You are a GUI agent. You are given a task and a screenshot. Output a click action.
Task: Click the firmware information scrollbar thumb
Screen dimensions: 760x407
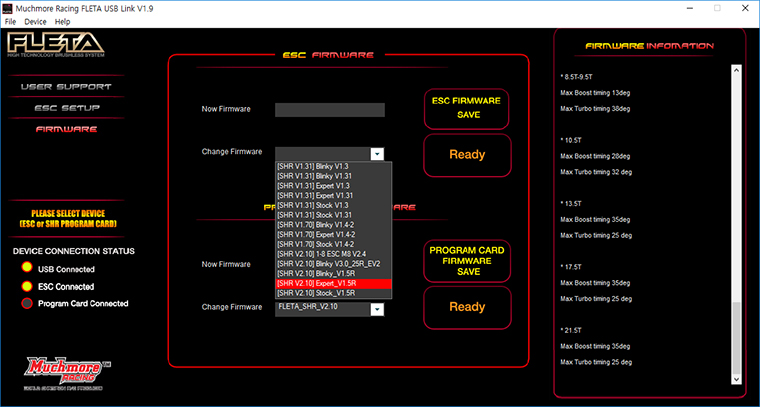tap(736, 337)
